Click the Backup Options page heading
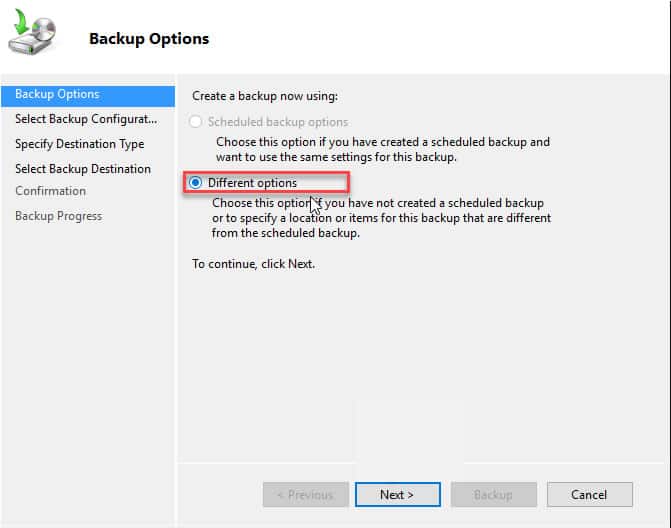The width and height of the screenshot is (671, 528). (x=149, y=39)
